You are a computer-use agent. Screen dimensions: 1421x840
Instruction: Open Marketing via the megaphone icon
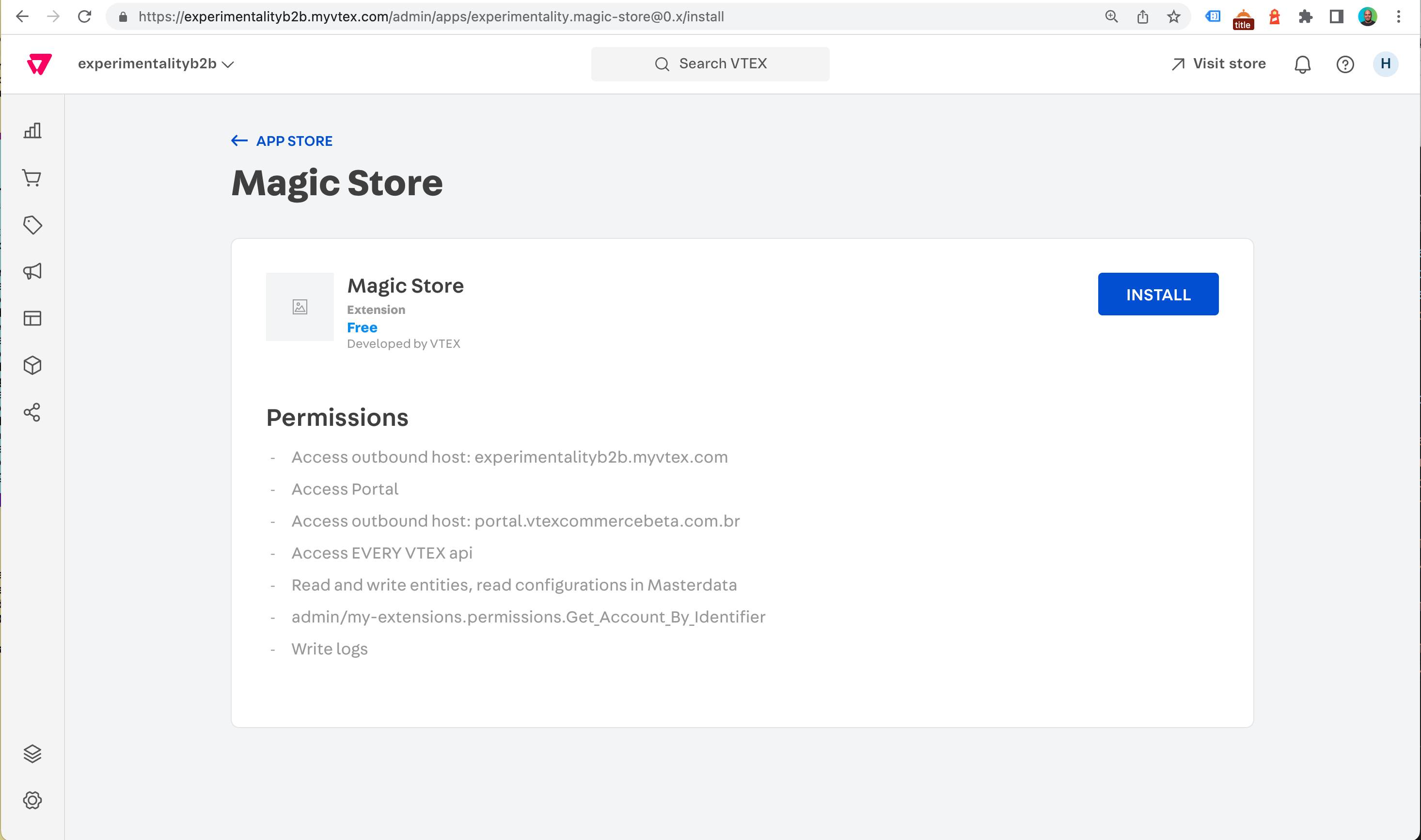pyautogui.click(x=32, y=272)
